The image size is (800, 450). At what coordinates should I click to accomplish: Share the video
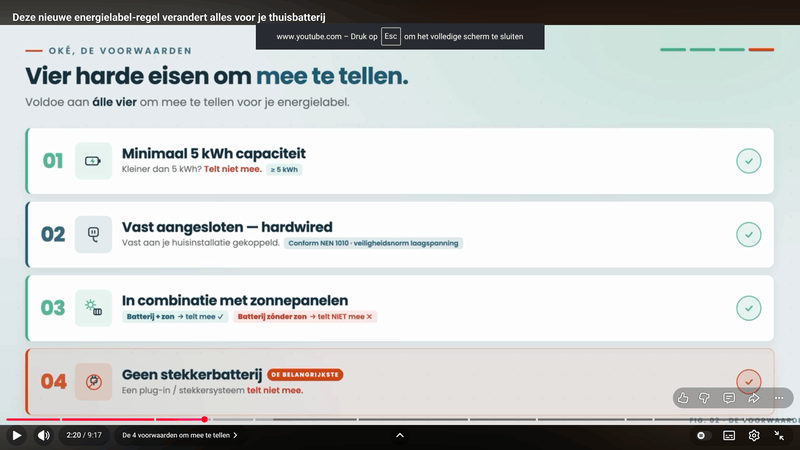[754, 398]
